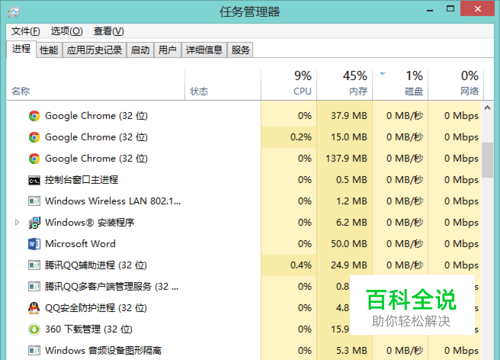
Task: Open the 服务 tab
Action: coord(240,50)
